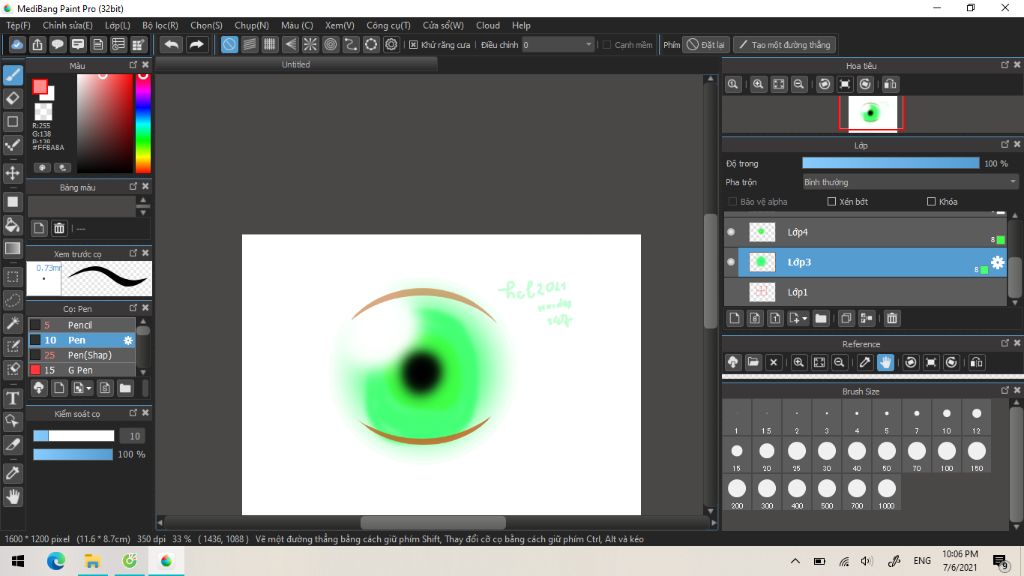Enable the Xén bớt checkbox
Image resolution: width=1024 pixels, height=576 pixels.
(831, 202)
